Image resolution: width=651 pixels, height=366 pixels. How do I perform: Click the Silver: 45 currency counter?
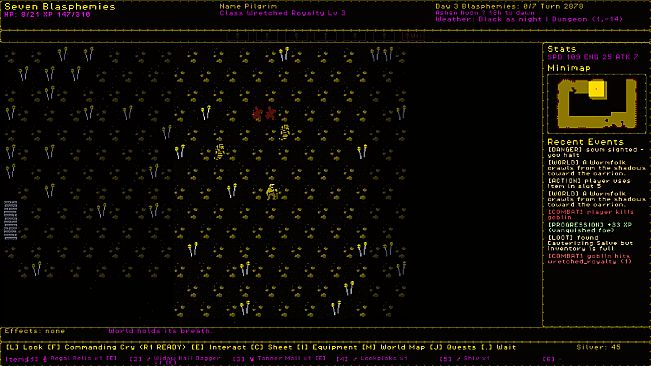pos(598,347)
